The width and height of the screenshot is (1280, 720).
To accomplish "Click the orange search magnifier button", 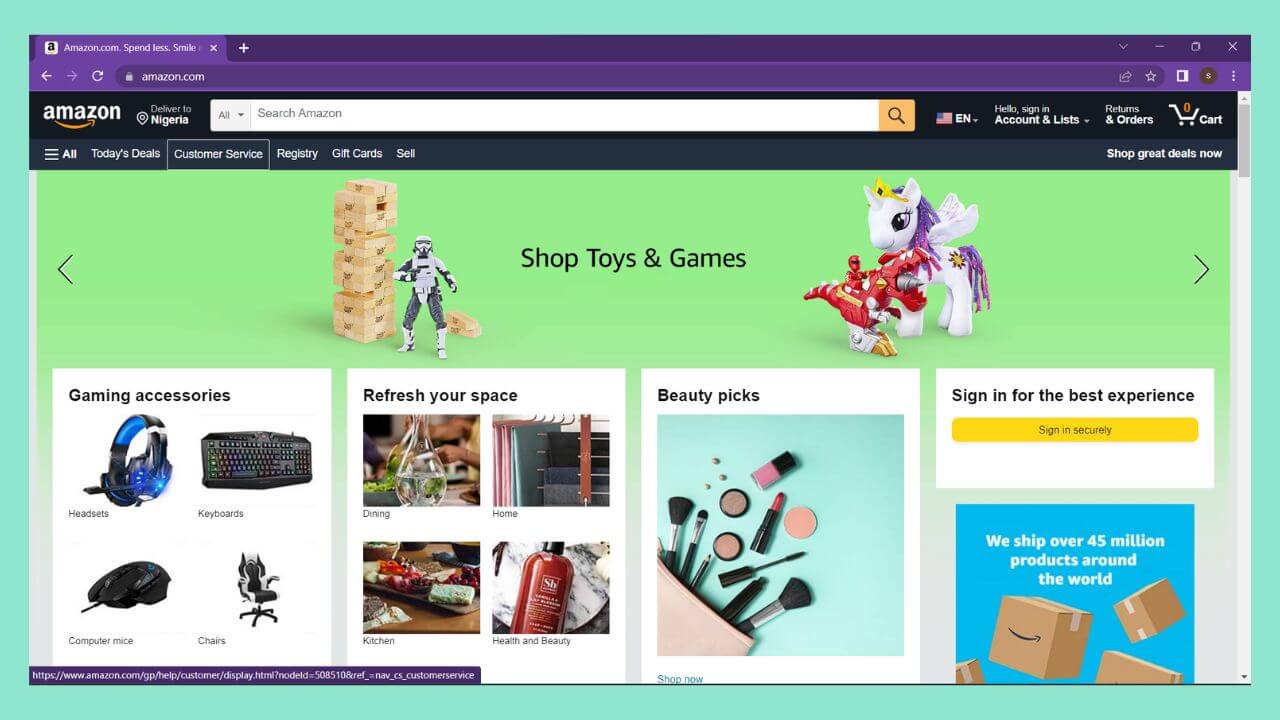I will click(x=896, y=115).
